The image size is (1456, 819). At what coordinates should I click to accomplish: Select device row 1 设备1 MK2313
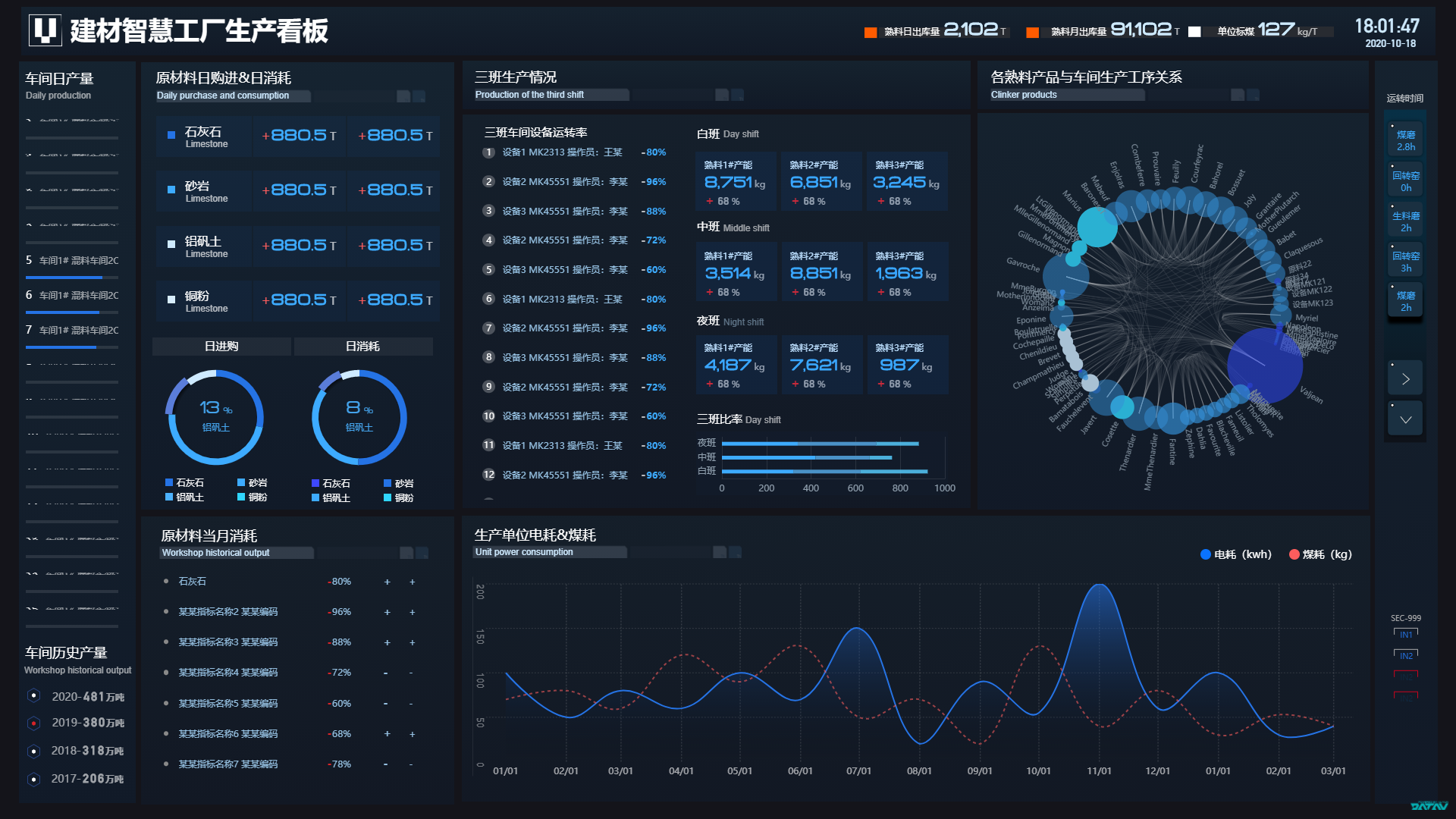pyautogui.click(x=561, y=152)
